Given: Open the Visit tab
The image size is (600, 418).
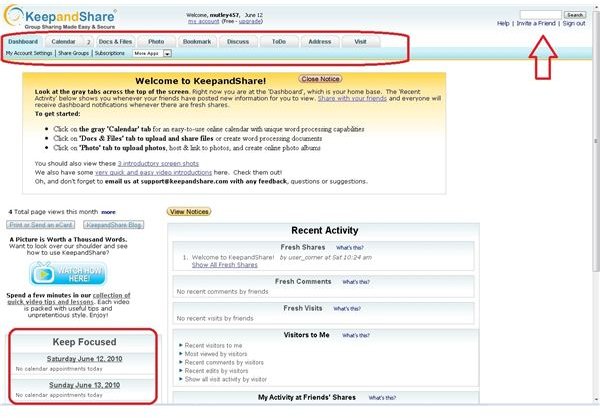Looking at the screenshot, I should pyautogui.click(x=360, y=41).
